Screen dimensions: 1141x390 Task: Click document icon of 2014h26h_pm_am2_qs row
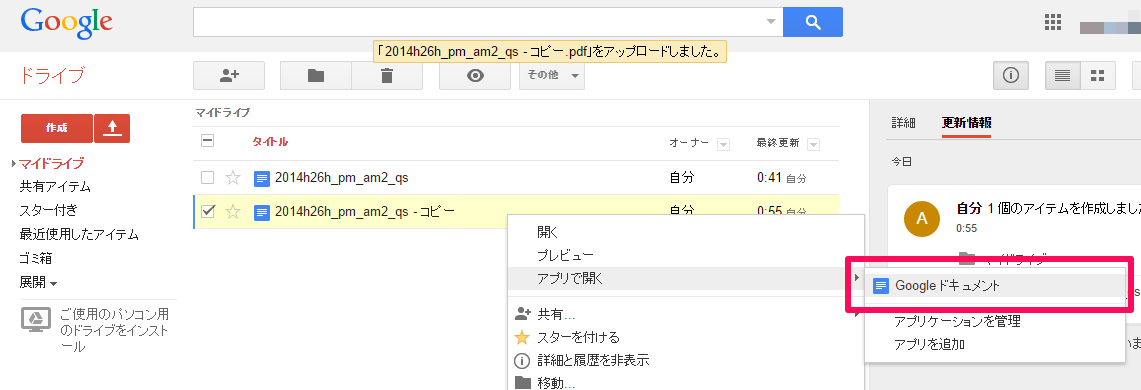tap(261, 178)
